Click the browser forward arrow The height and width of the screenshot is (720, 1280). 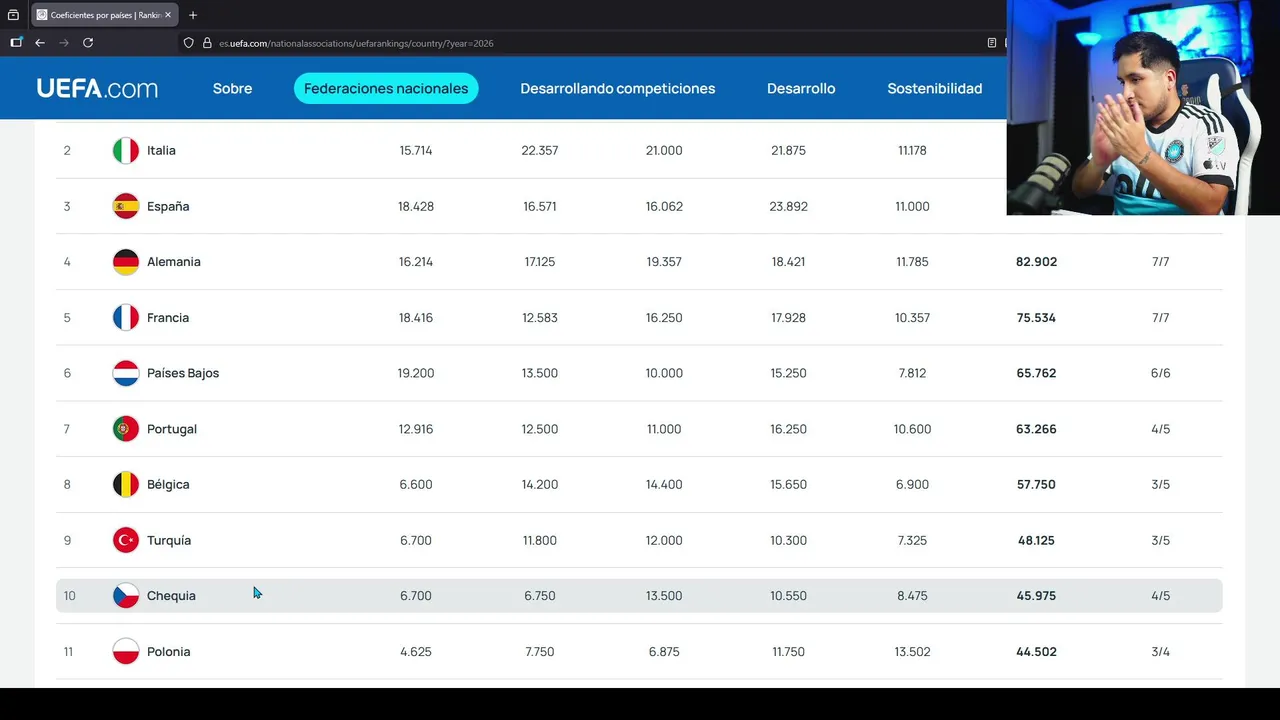(x=64, y=43)
